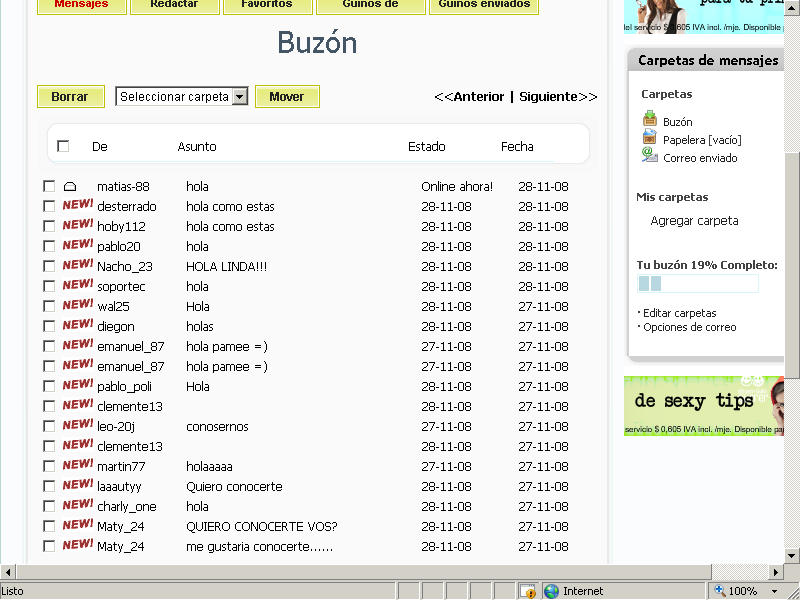Viewport: 800px width, 600px height.
Task: Check the box for soportec message
Action: click(49, 286)
